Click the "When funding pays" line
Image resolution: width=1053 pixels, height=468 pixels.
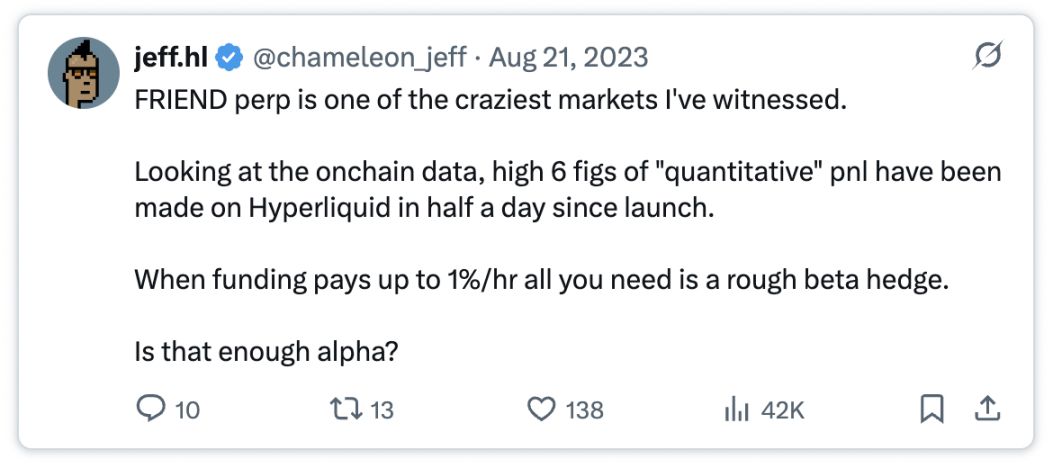540,278
